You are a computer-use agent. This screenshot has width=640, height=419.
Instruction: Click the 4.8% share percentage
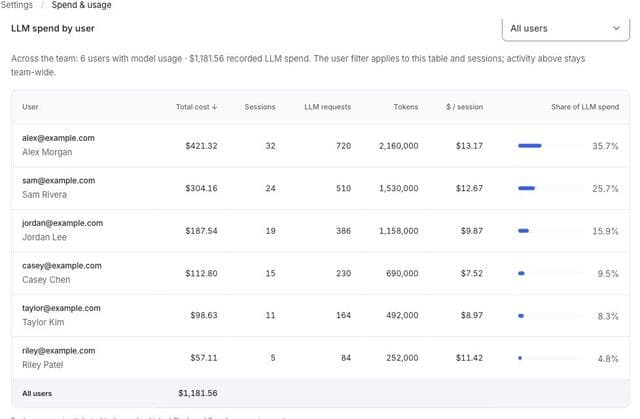[608, 359]
